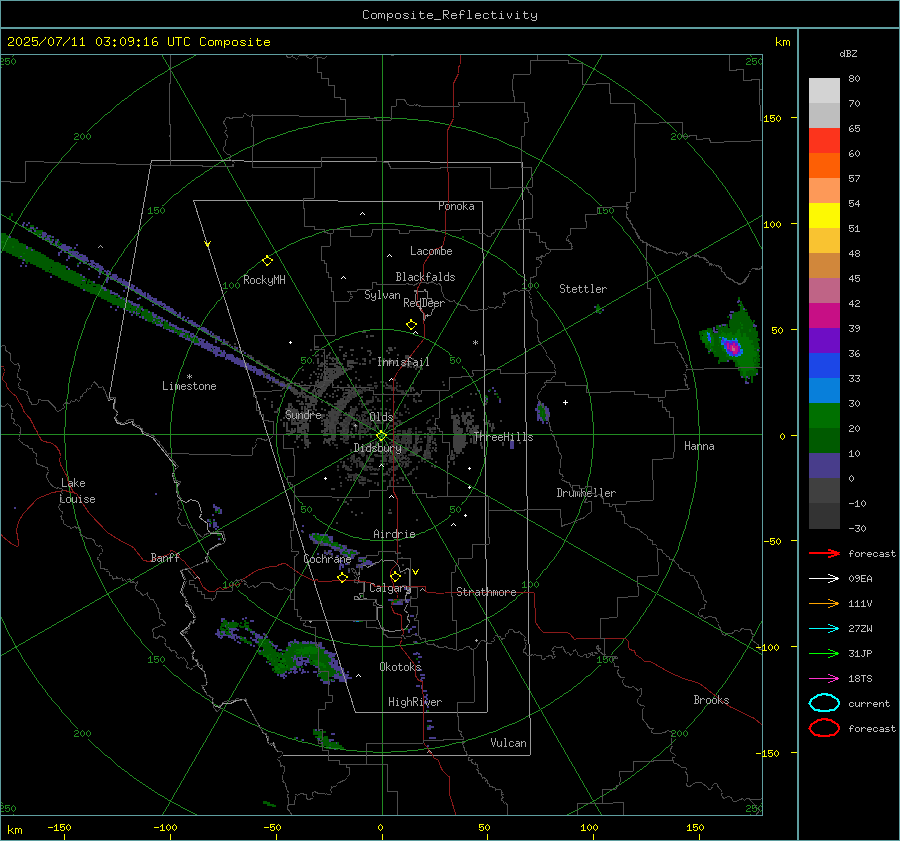Image resolution: width=900 pixels, height=841 pixels.
Task: Click the Stettler city label
Action: (x=583, y=289)
